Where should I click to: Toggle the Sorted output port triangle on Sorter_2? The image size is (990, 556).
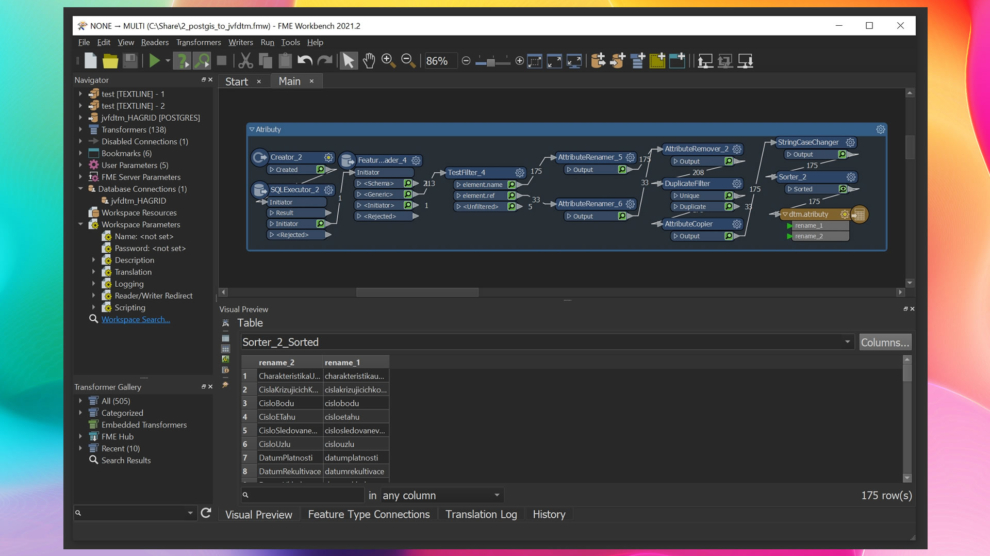tap(789, 189)
